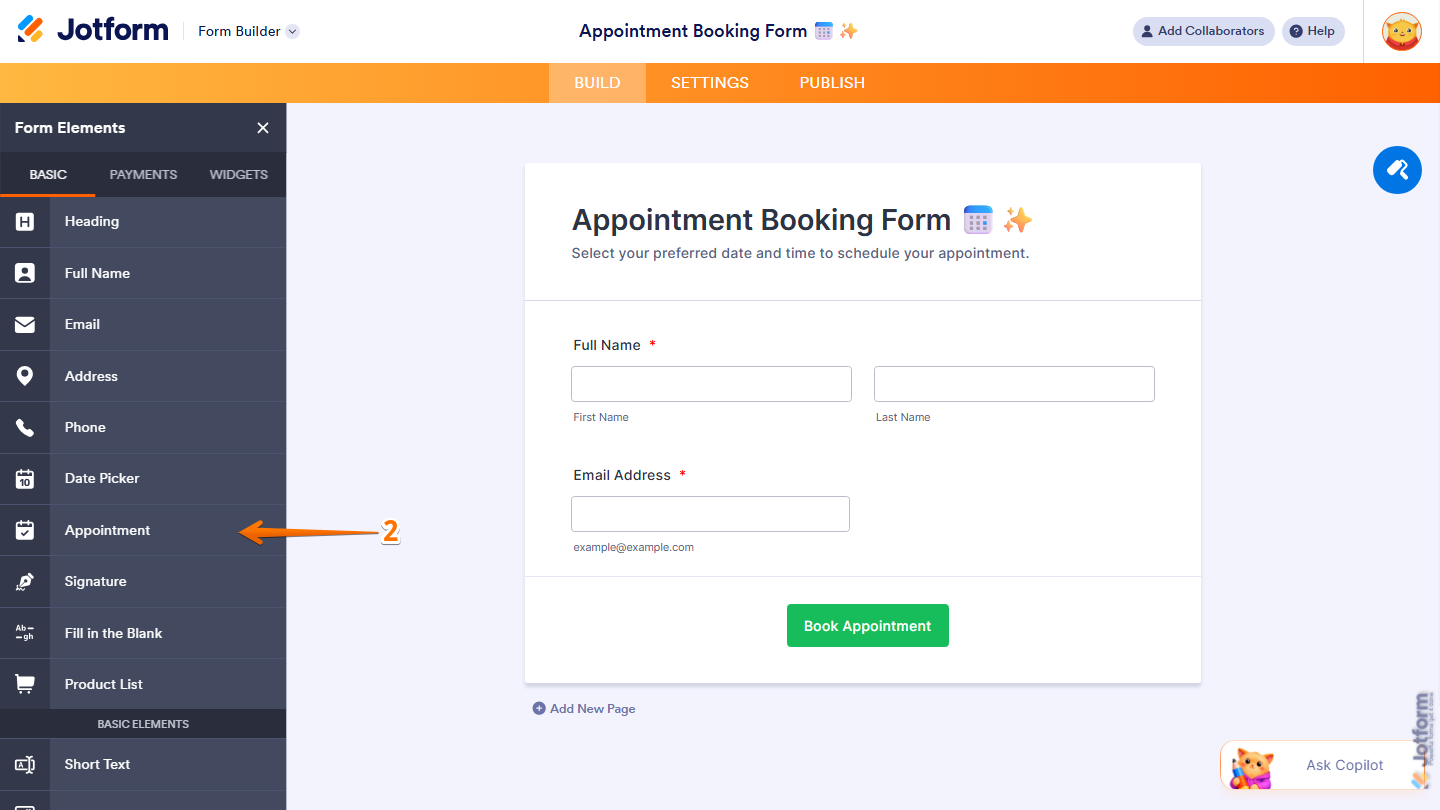Select the Short Text element icon
1440x810 pixels.
(x=24, y=764)
